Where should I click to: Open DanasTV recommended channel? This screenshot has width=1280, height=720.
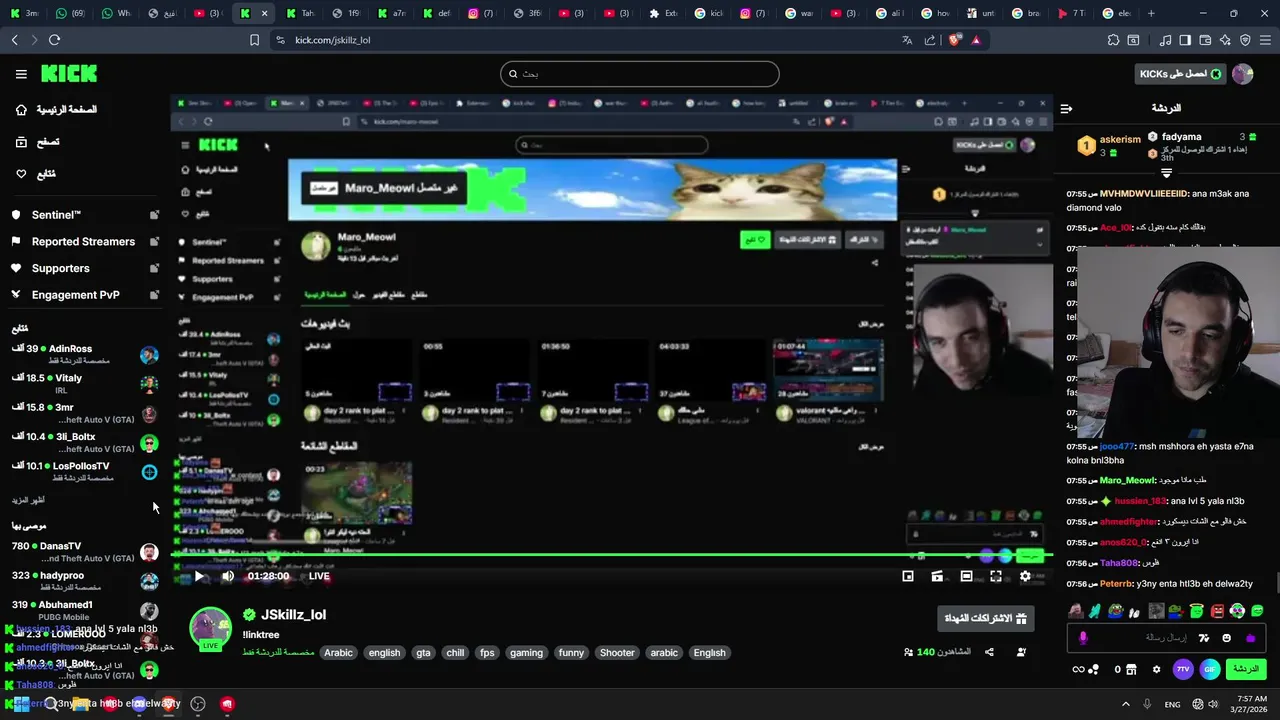click(85, 552)
